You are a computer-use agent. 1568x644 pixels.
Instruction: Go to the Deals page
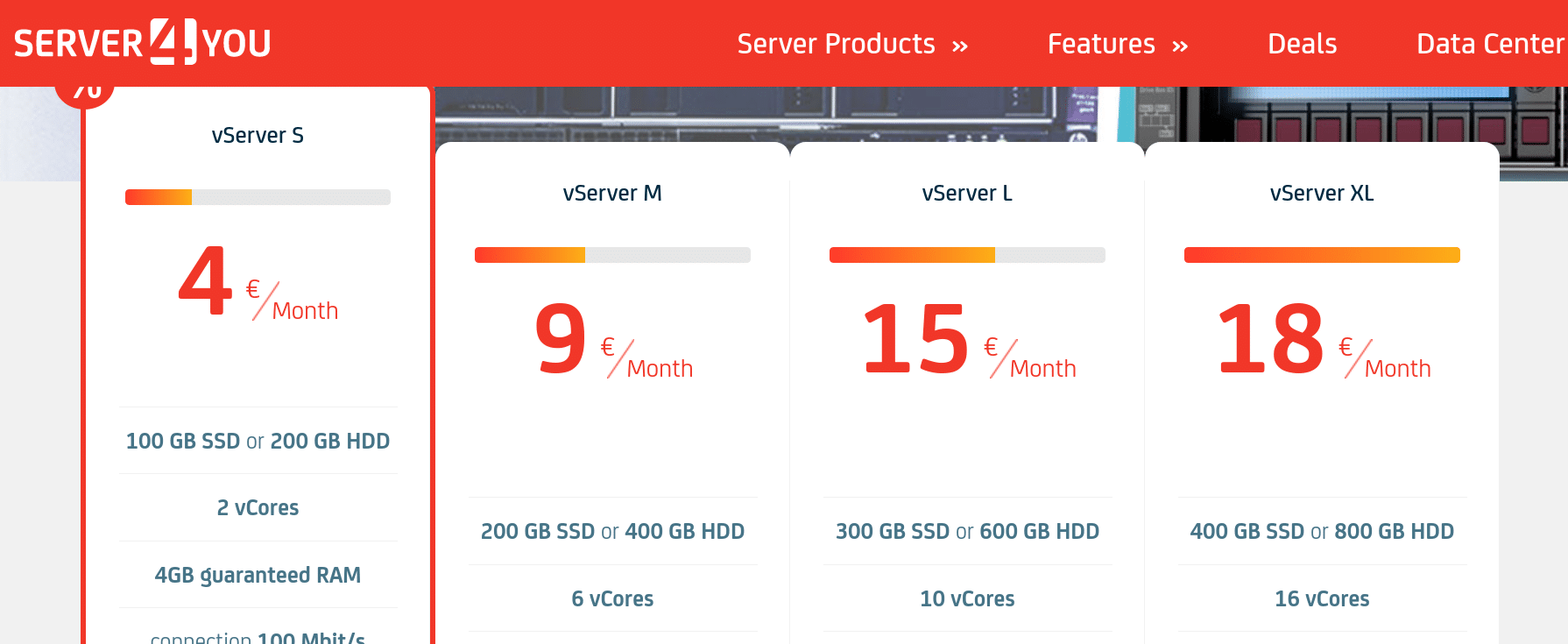(x=1302, y=44)
